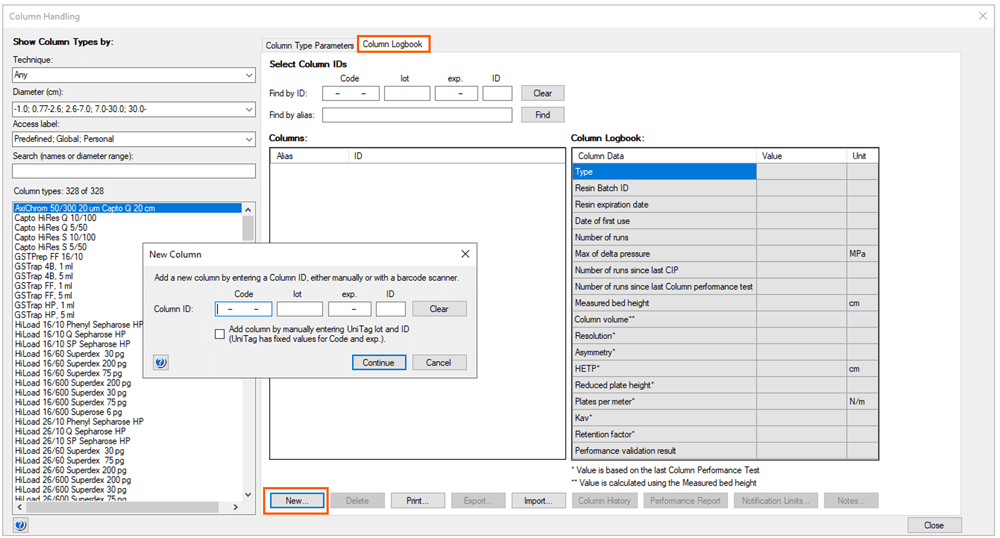Enable the UniTag manual entry checkbox
Screen dimensions: 1000x538
220,334
